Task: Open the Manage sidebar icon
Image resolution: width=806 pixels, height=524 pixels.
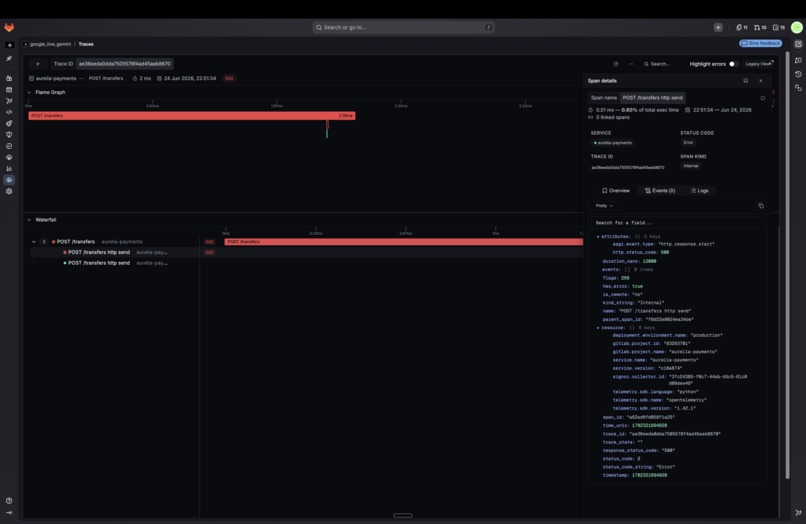Action: pos(9,78)
